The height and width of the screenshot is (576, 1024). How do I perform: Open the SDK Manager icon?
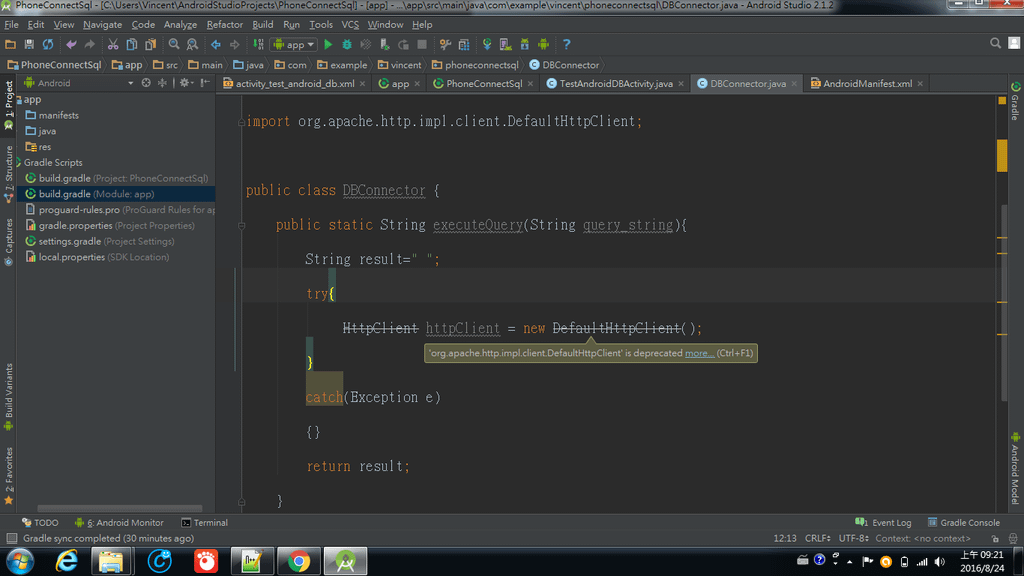524,44
